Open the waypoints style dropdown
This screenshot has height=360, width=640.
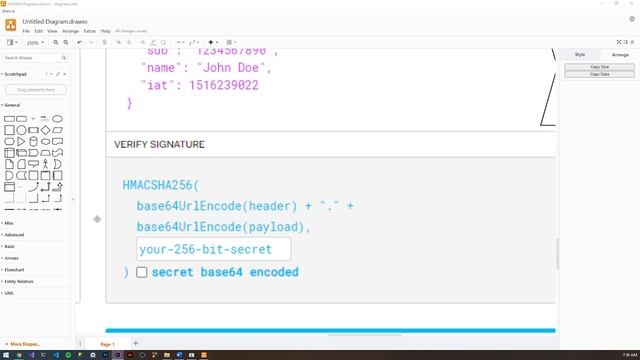pyautogui.click(x=194, y=42)
